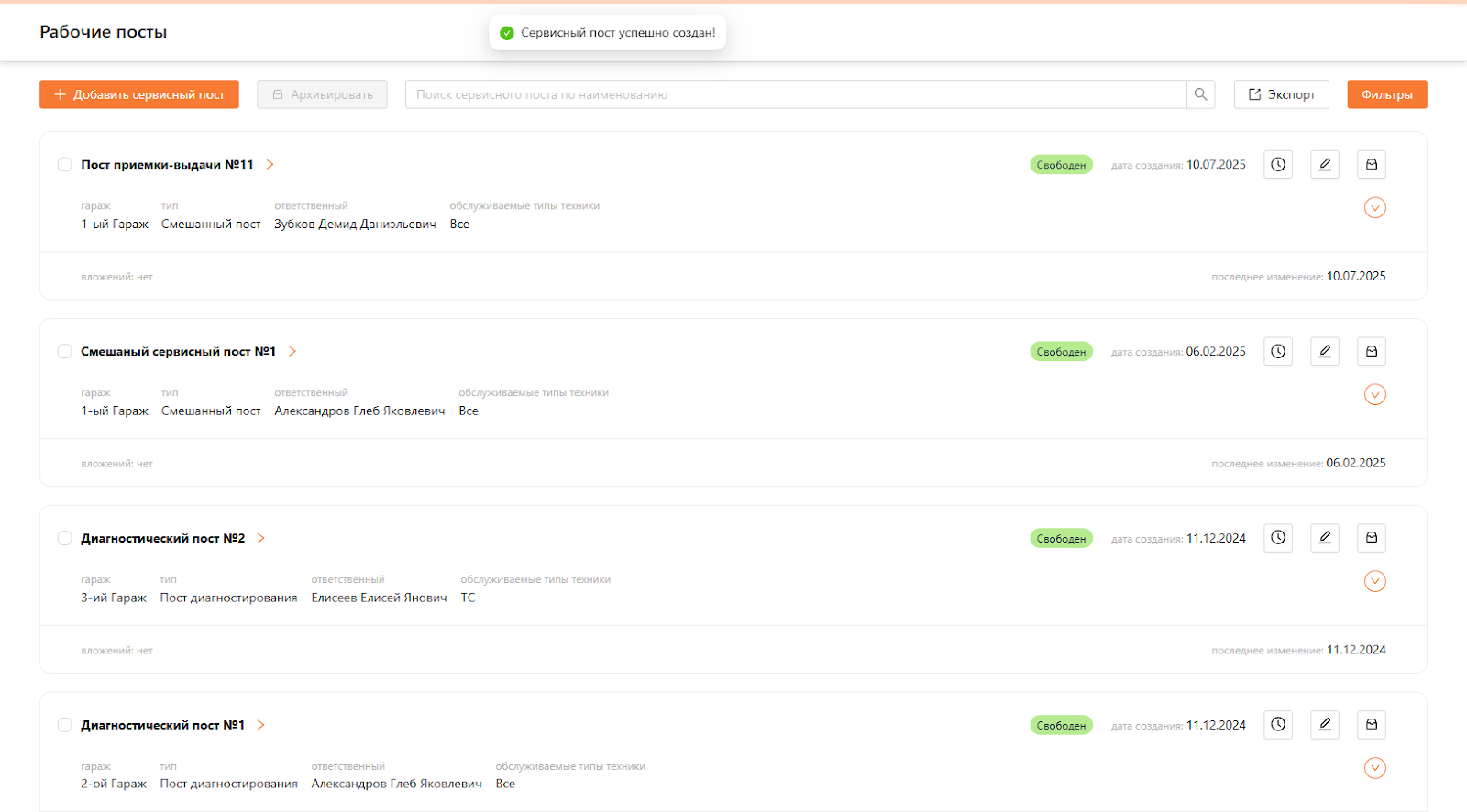
Task: View history clock of Диагностический пост №1
Action: (x=1278, y=725)
